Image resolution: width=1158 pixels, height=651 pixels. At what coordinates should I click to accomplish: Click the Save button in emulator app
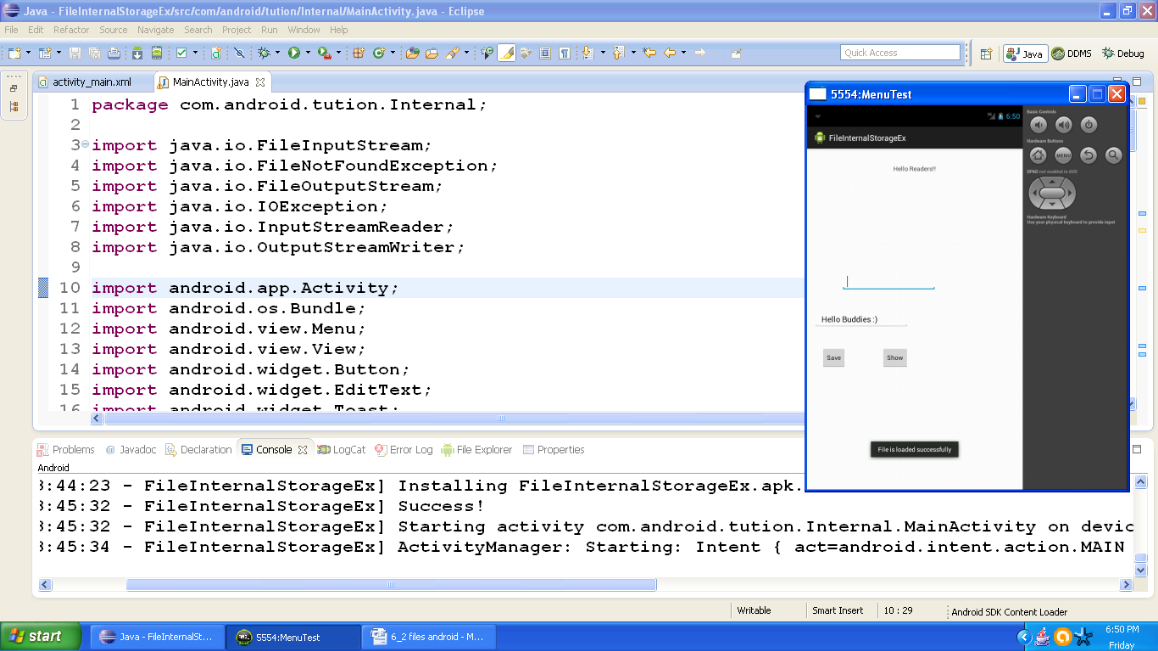[x=834, y=358]
